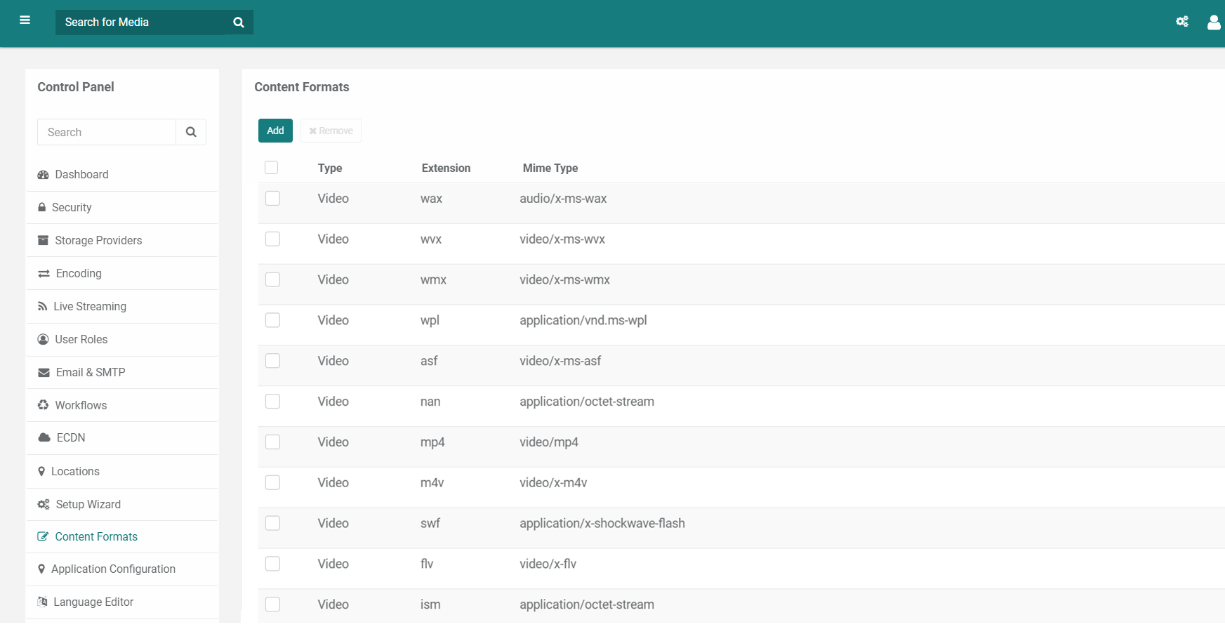Click the magnifier icon in top media search
Image resolution: width=1225 pixels, height=624 pixels.
coord(238,22)
